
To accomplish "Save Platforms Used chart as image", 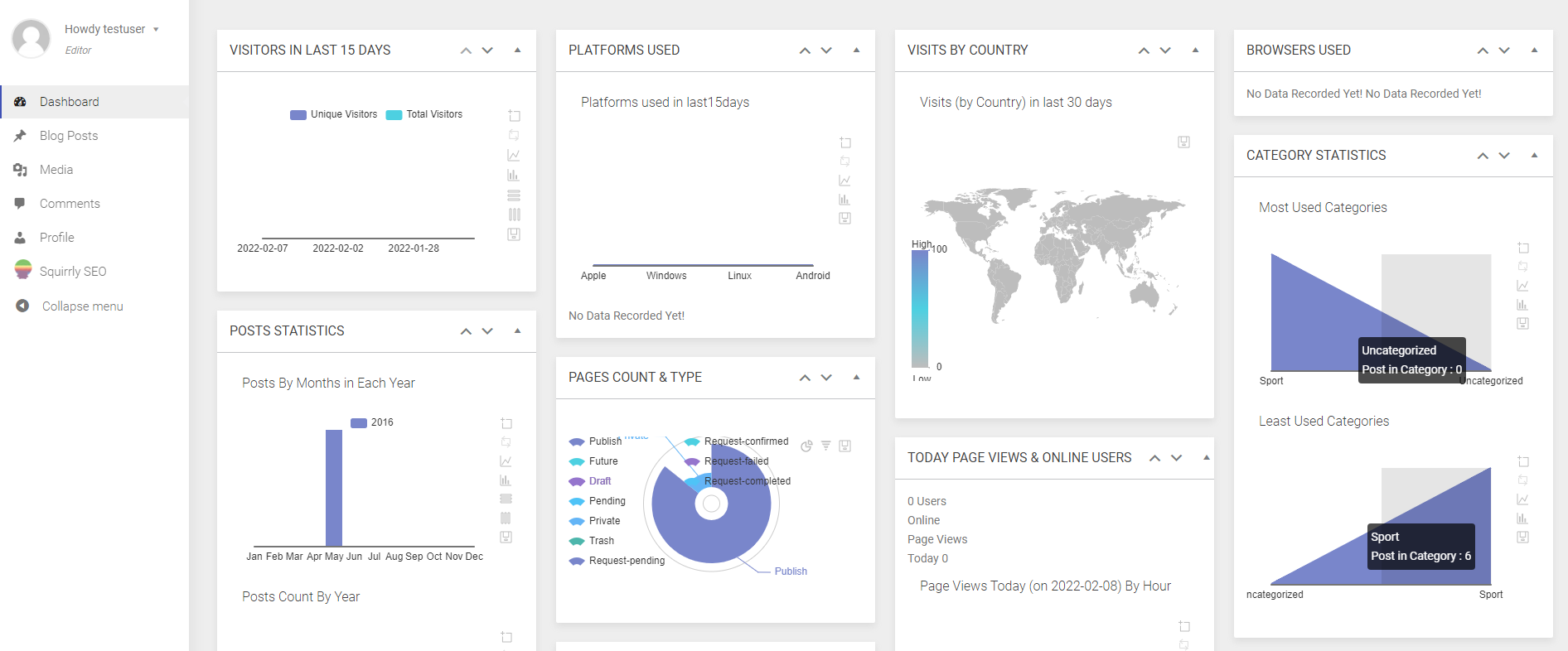I will pyautogui.click(x=845, y=219).
